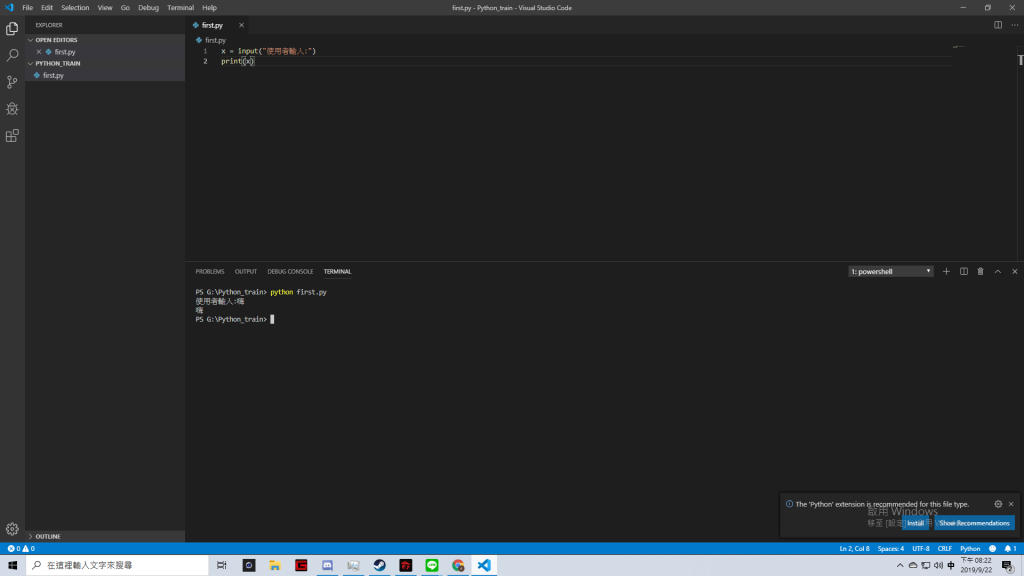Open the Edit menu

point(47,8)
